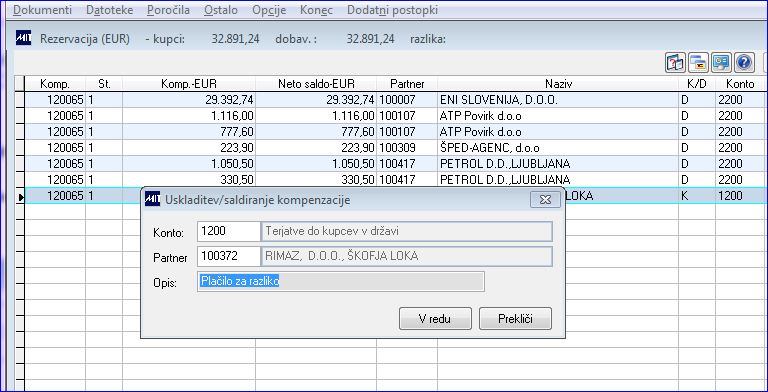The width and height of the screenshot is (768, 392).
Task: Click the razlika label in the header
Action: pos(428,39)
